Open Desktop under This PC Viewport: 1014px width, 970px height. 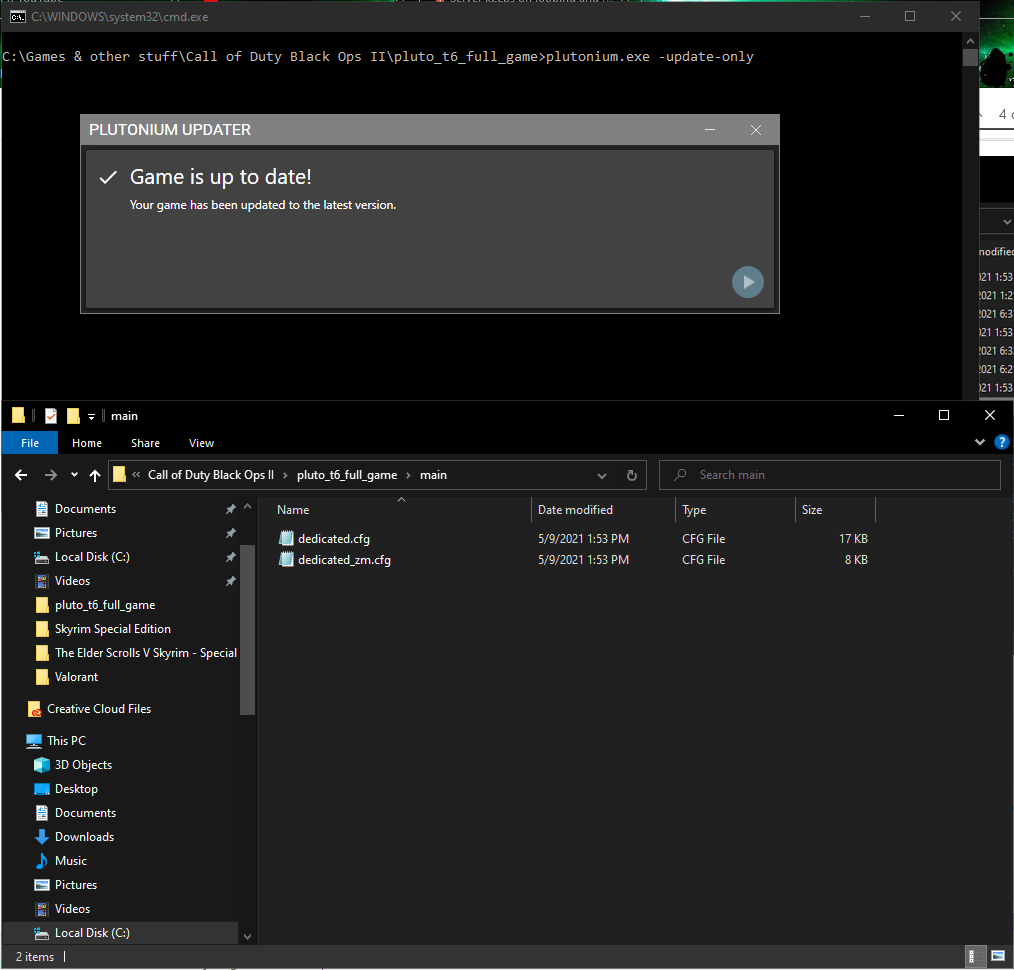[76, 789]
